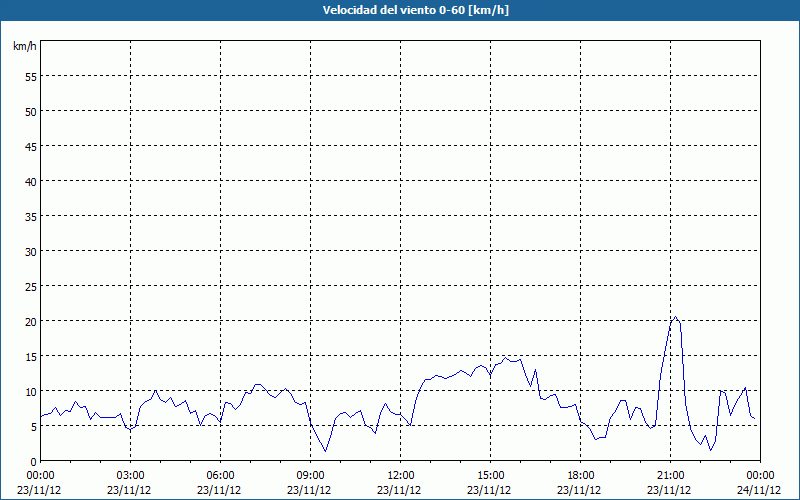The width and height of the screenshot is (800, 500).
Task: Select the 0 value on y-axis
Action: click(x=34, y=462)
